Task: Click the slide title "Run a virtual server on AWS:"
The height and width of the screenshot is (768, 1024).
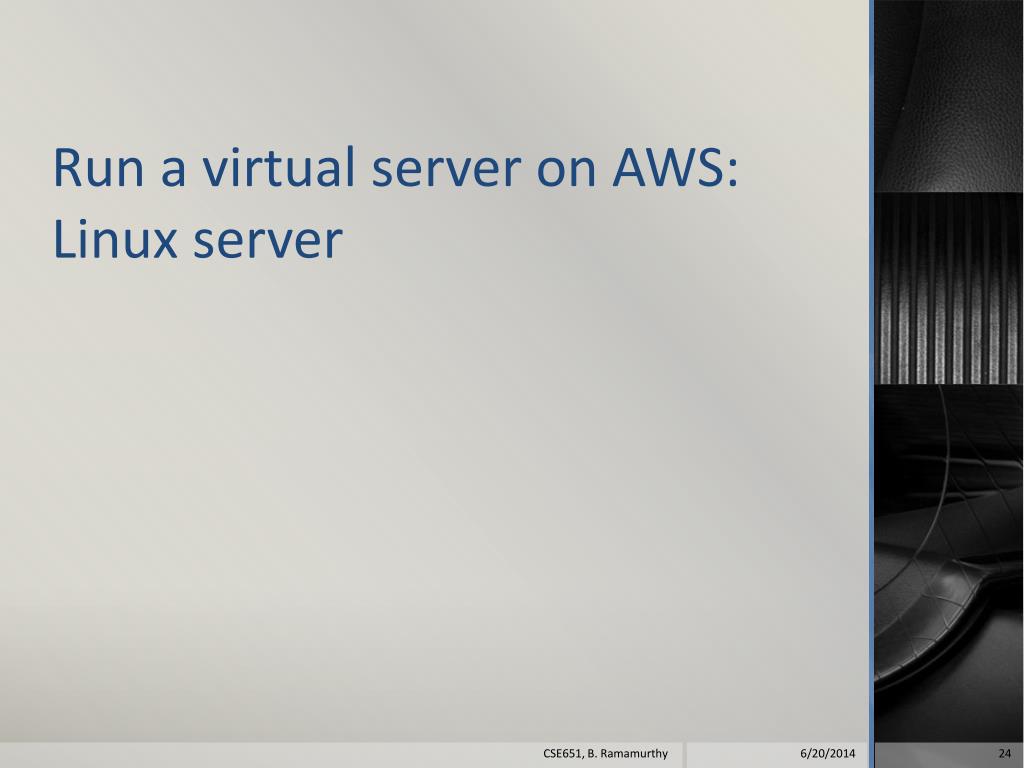Action: pos(395,168)
